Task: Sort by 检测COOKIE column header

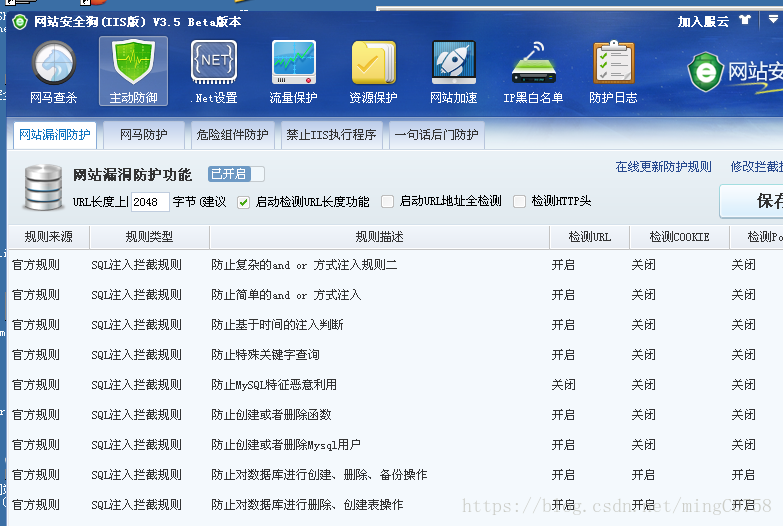Action: pos(679,237)
